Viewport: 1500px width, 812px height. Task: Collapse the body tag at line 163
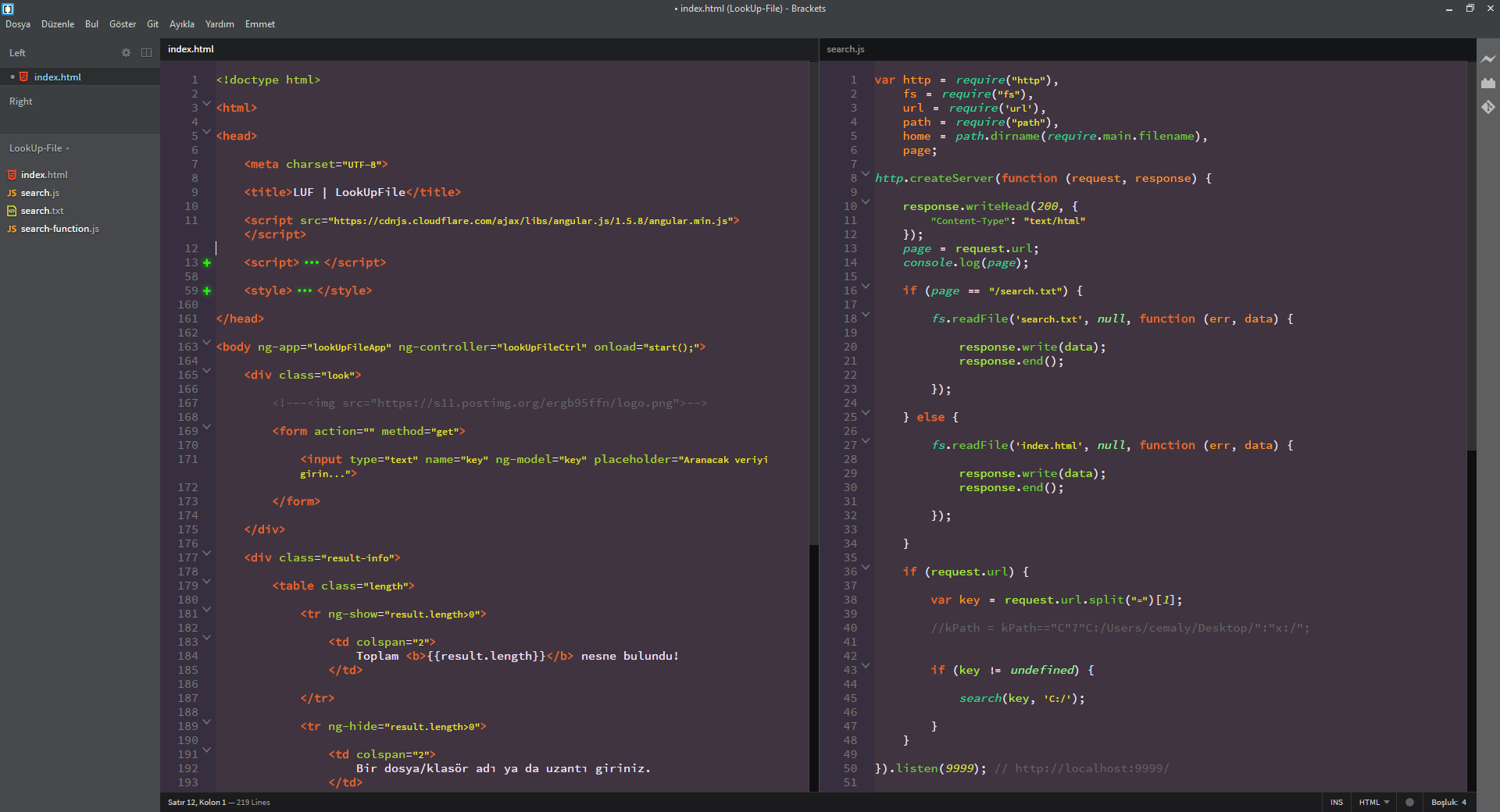pyautogui.click(x=207, y=342)
